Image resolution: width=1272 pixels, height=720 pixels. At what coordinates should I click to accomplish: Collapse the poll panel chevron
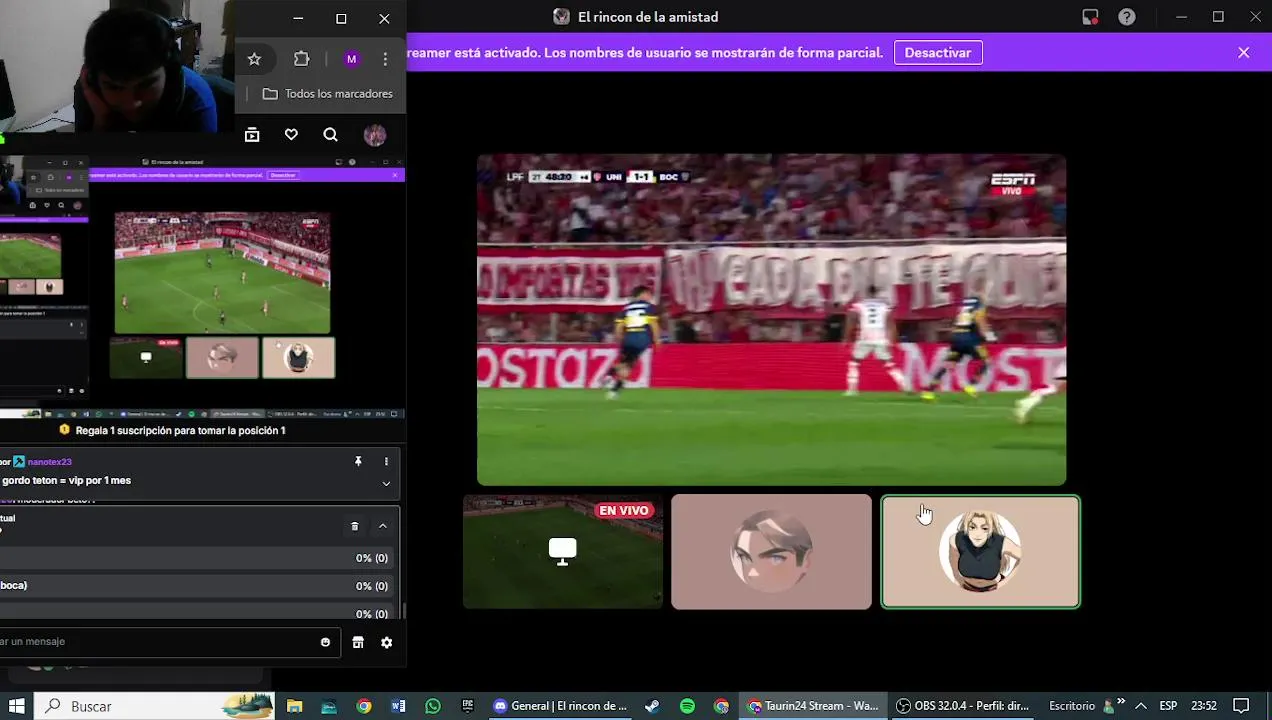pyautogui.click(x=382, y=526)
